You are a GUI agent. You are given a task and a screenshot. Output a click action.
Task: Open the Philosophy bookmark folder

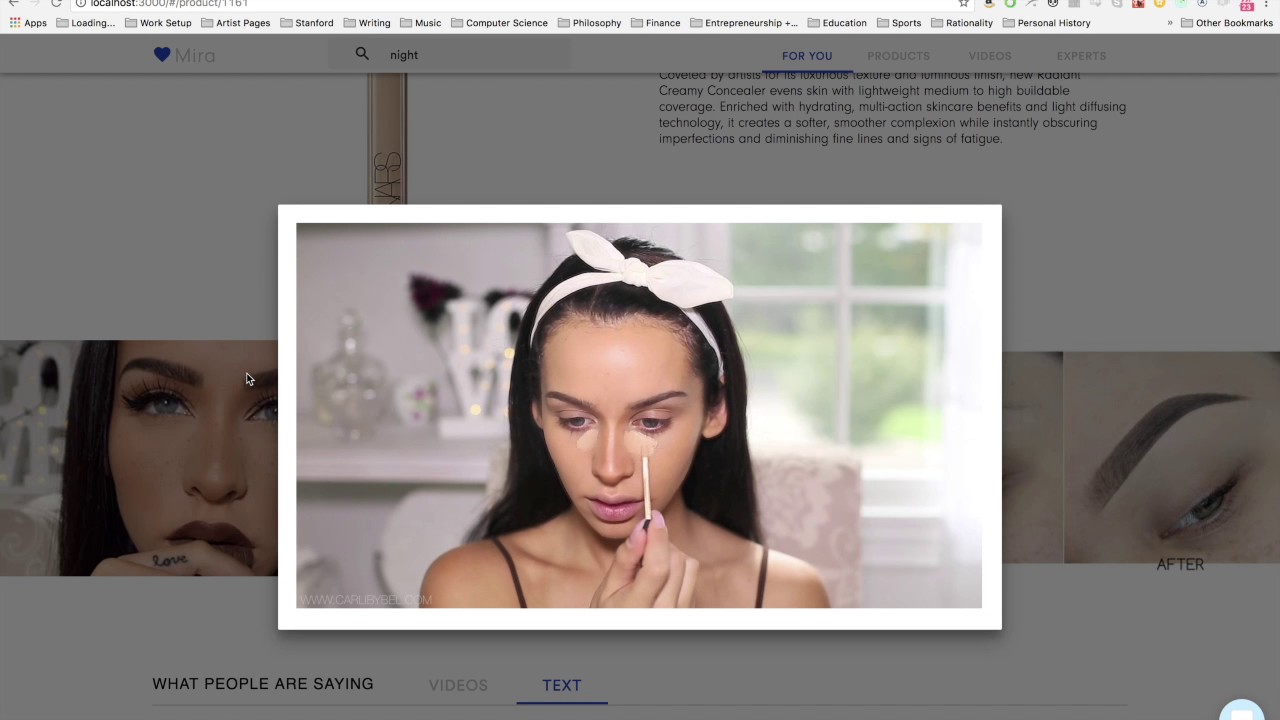pos(589,23)
